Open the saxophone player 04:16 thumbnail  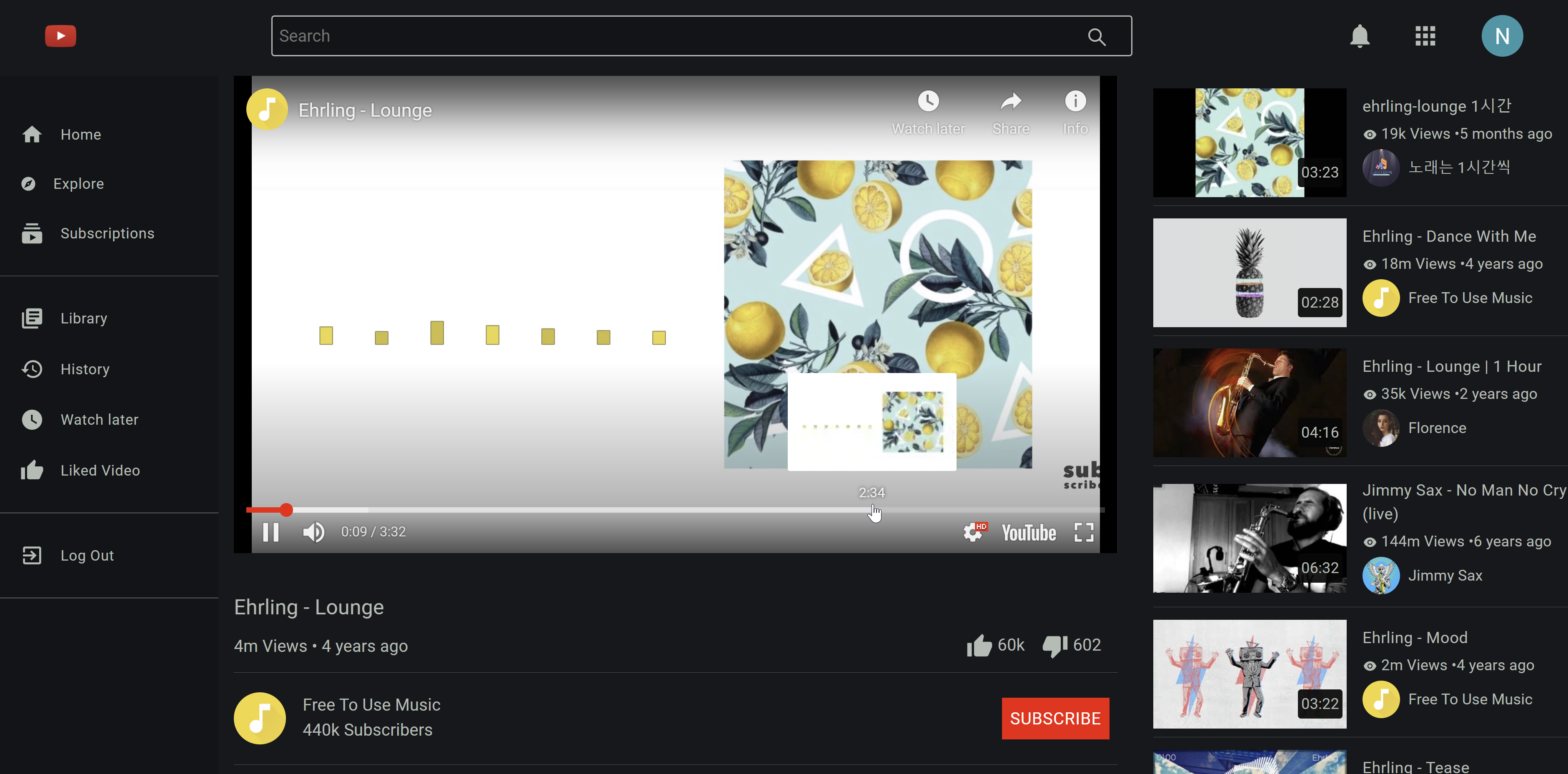click(x=1249, y=403)
